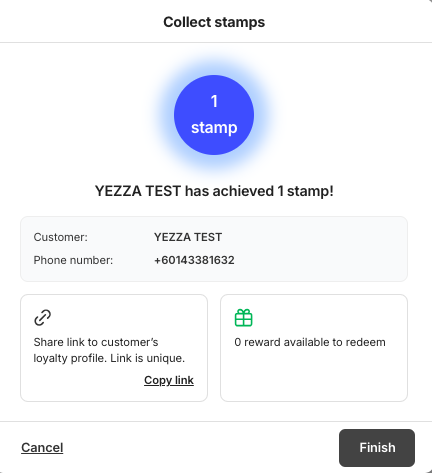
Task: Click the "0 reward available to redeem" text
Action: point(310,342)
